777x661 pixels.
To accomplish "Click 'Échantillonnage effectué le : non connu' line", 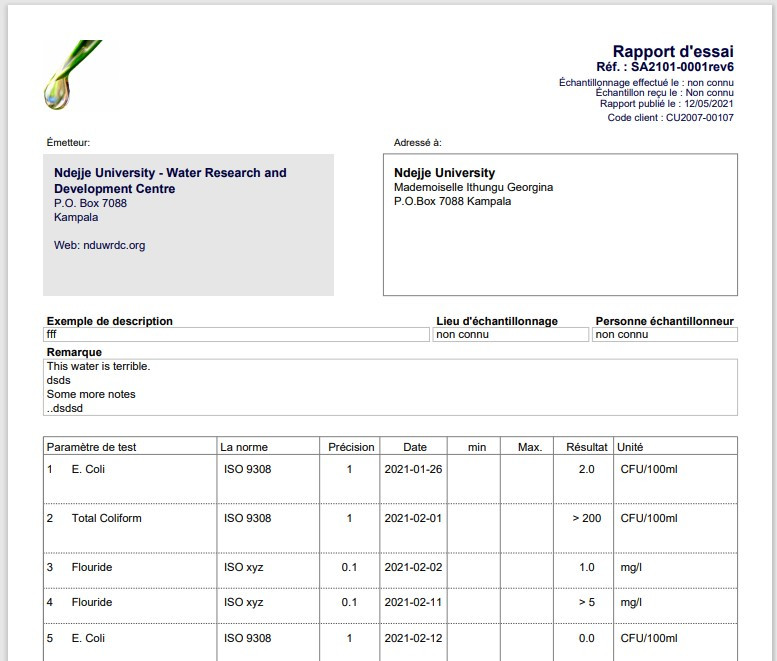I will pyautogui.click(x=646, y=82).
